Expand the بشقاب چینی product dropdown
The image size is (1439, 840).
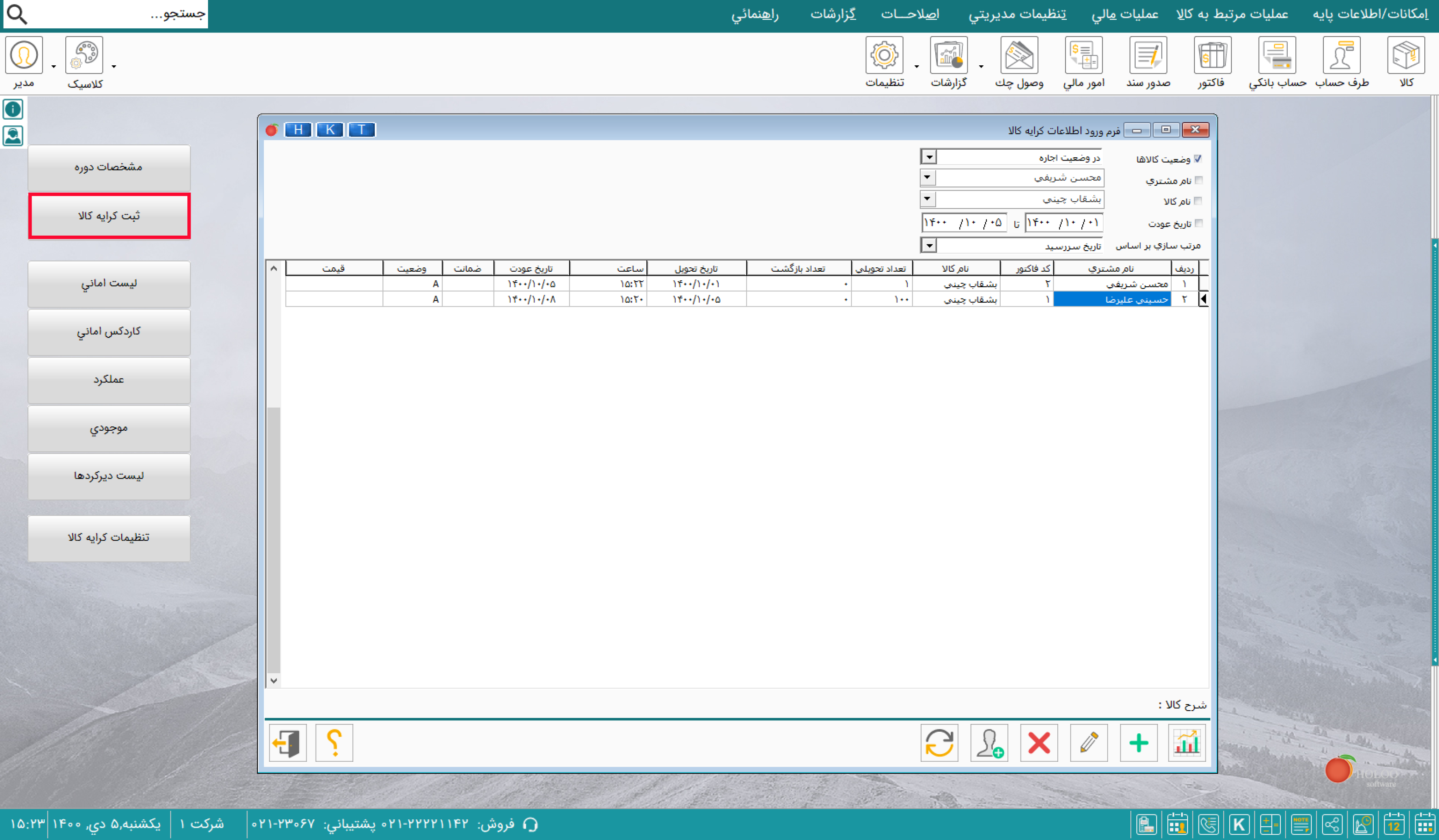tap(927, 199)
